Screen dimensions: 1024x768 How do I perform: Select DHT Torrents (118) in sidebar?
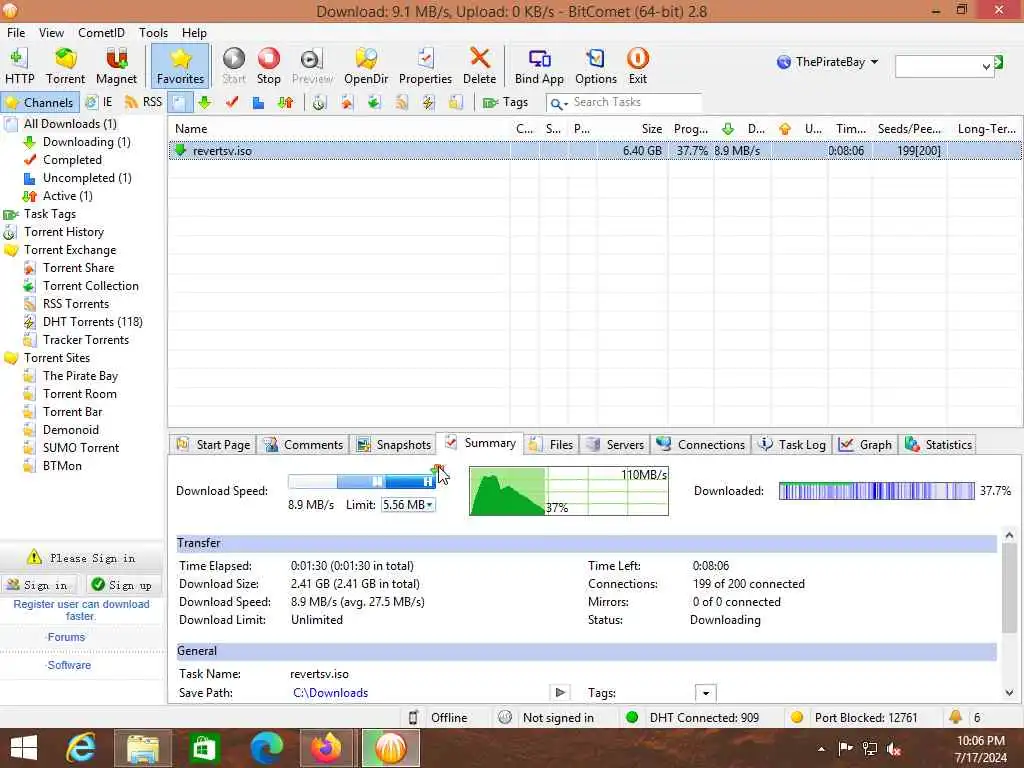coord(93,321)
